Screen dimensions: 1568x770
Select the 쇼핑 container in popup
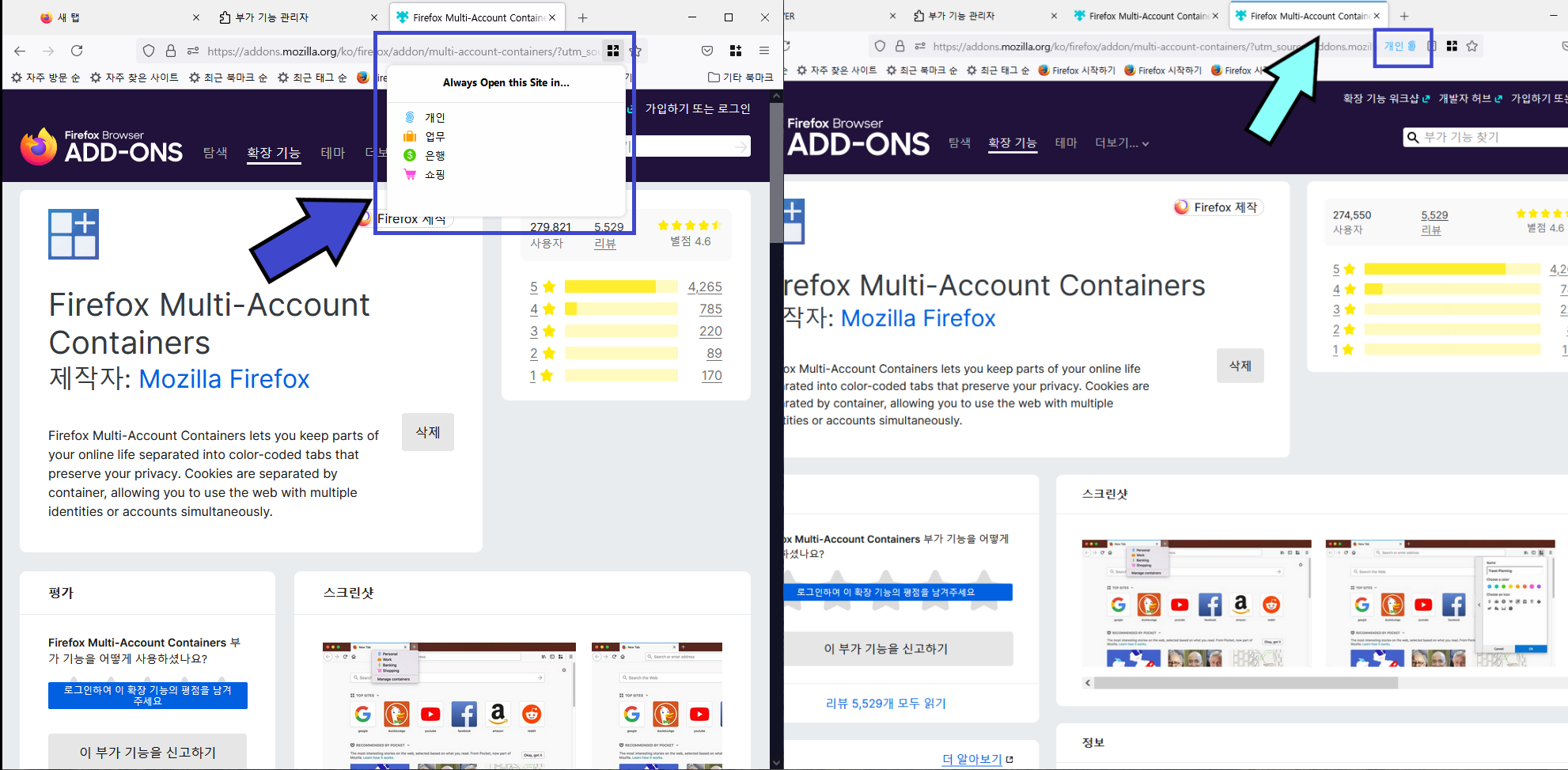[x=506, y=174]
